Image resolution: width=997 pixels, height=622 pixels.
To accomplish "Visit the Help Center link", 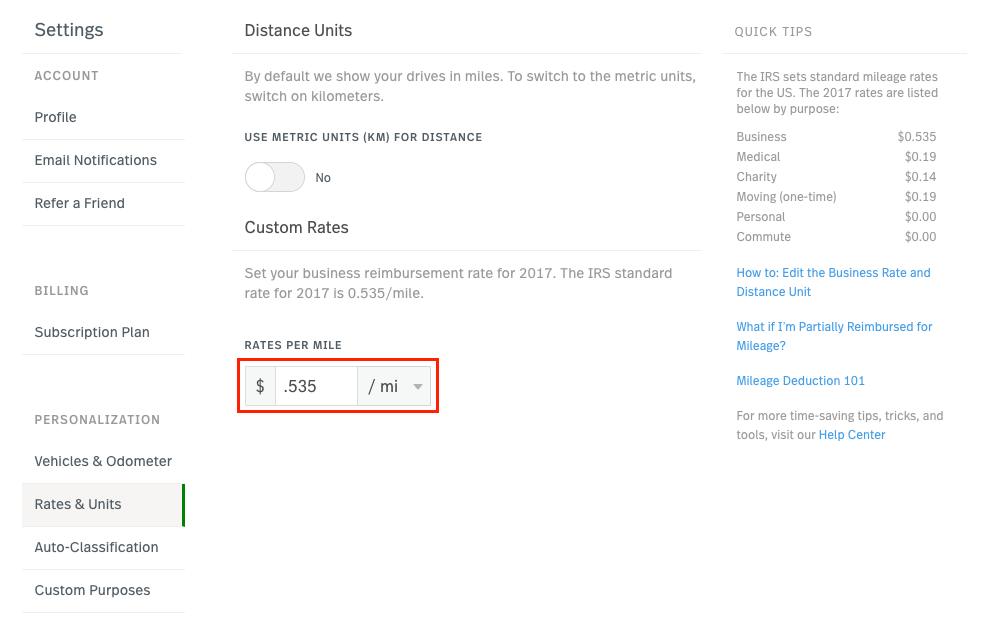I will (x=852, y=435).
